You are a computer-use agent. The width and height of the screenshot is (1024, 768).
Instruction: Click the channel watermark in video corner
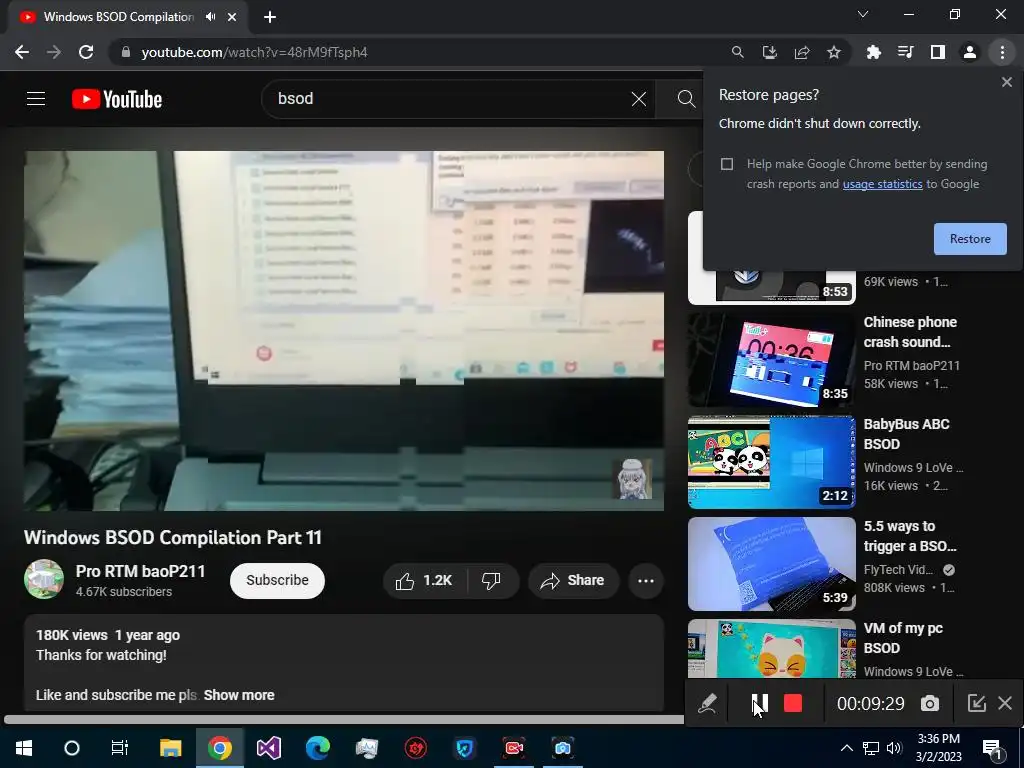[x=635, y=479]
